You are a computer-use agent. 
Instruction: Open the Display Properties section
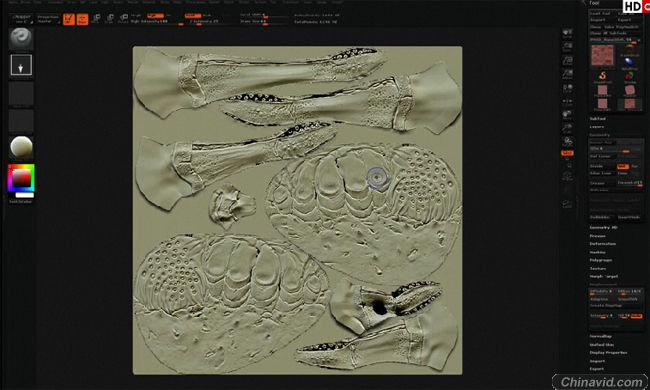(608, 352)
